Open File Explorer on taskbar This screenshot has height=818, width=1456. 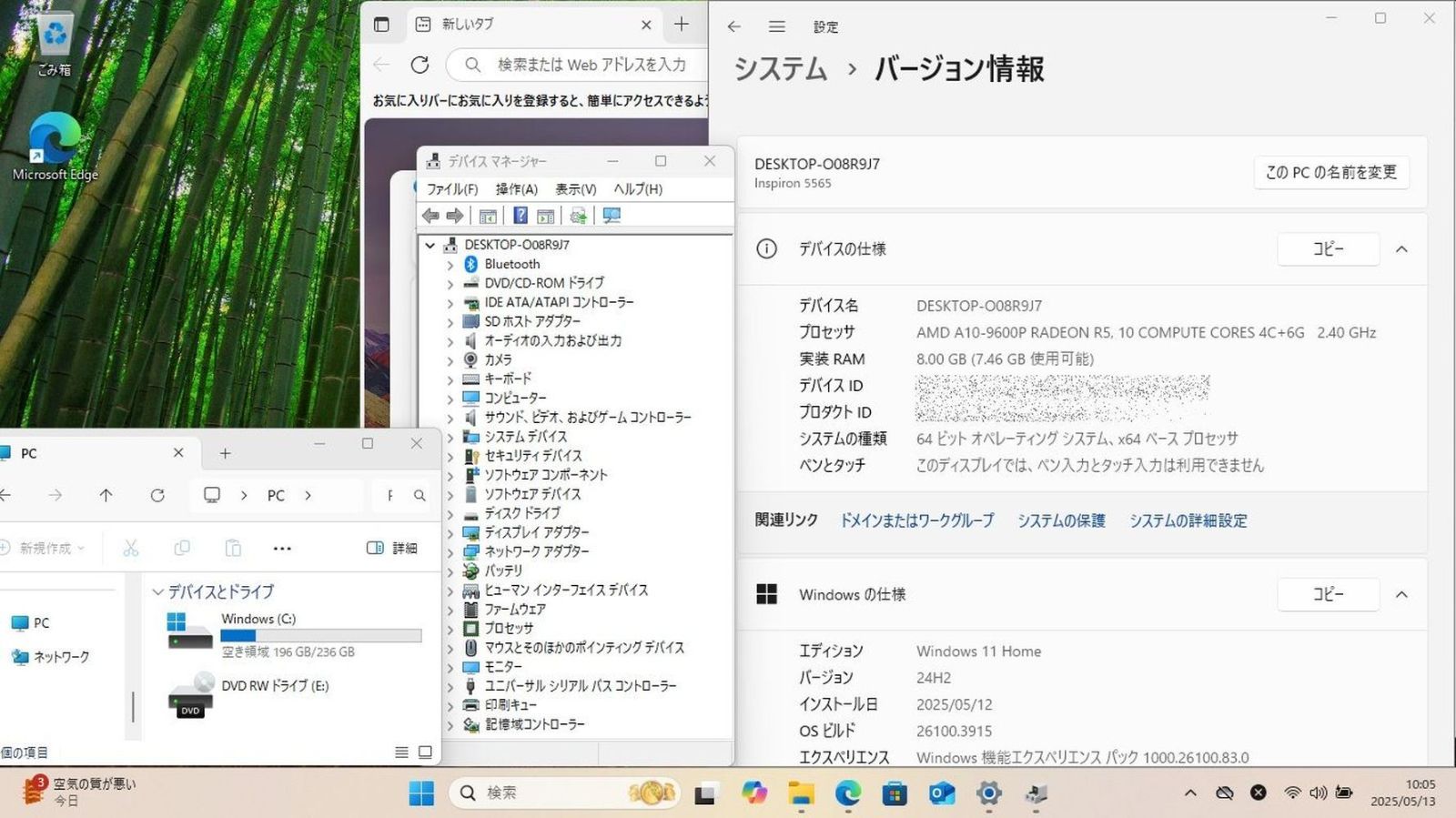click(x=801, y=793)
